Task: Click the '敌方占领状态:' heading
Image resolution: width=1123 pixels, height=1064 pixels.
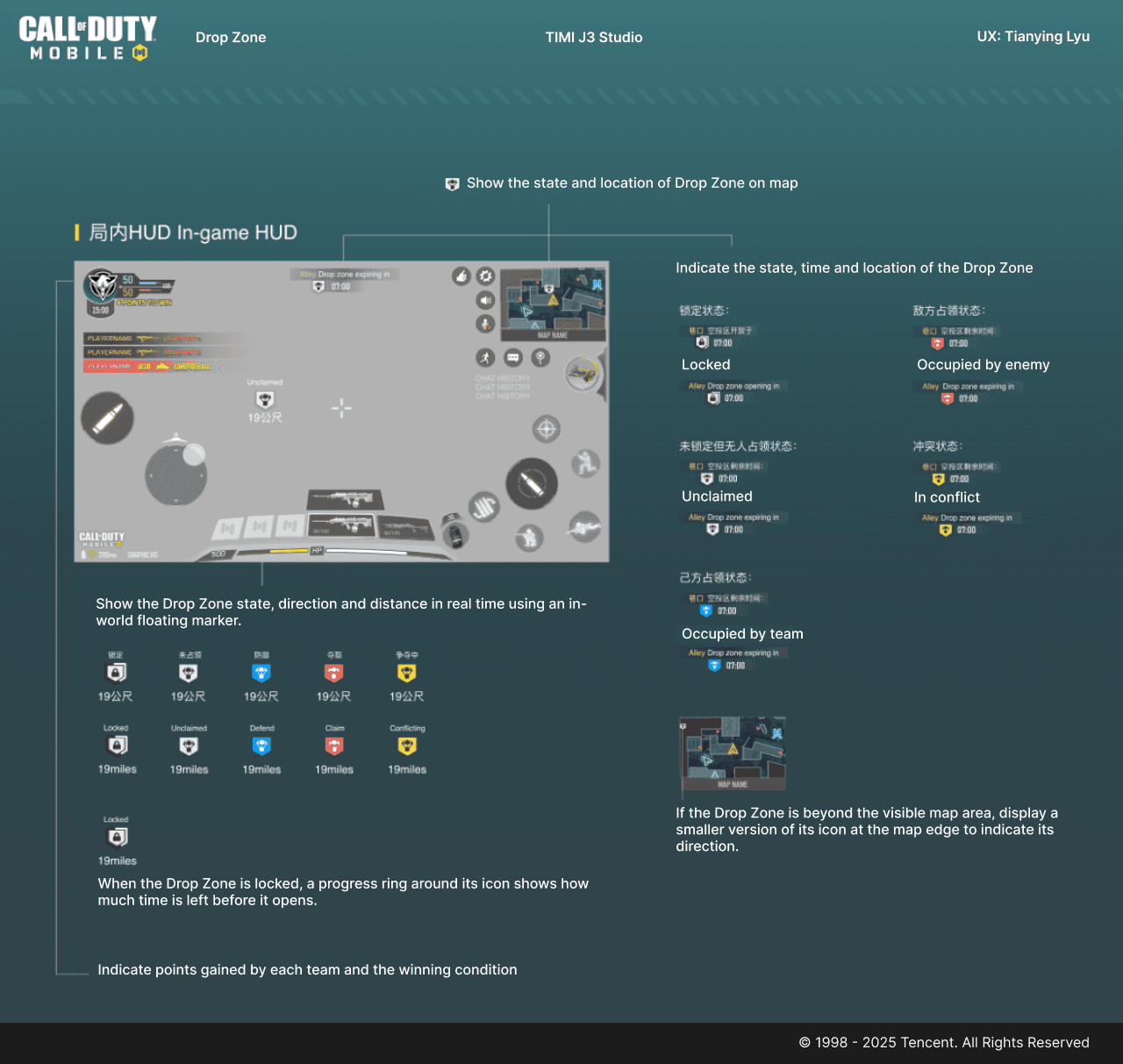Action: click(x=949, y=311)
